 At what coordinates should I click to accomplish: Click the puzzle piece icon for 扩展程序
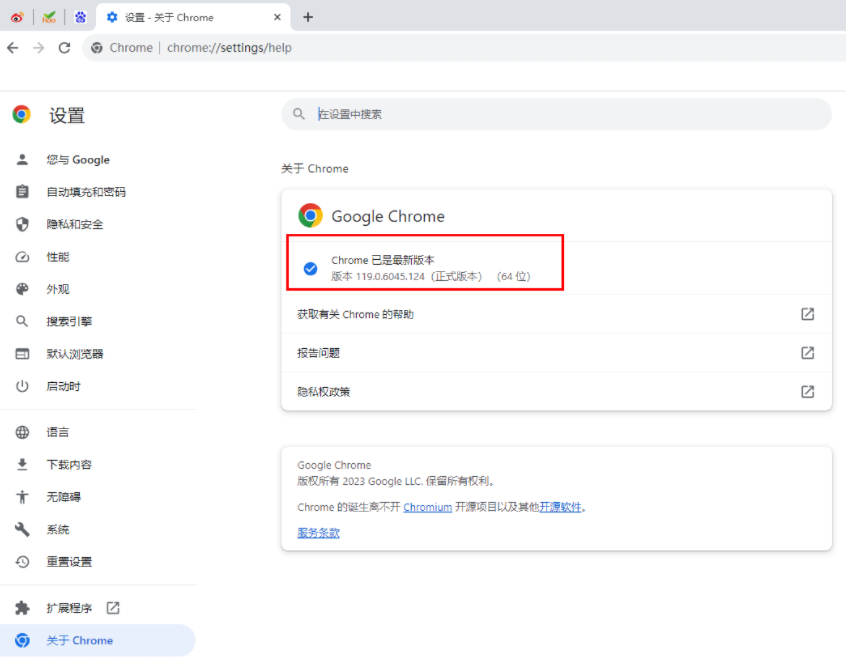tap(22, 608)
